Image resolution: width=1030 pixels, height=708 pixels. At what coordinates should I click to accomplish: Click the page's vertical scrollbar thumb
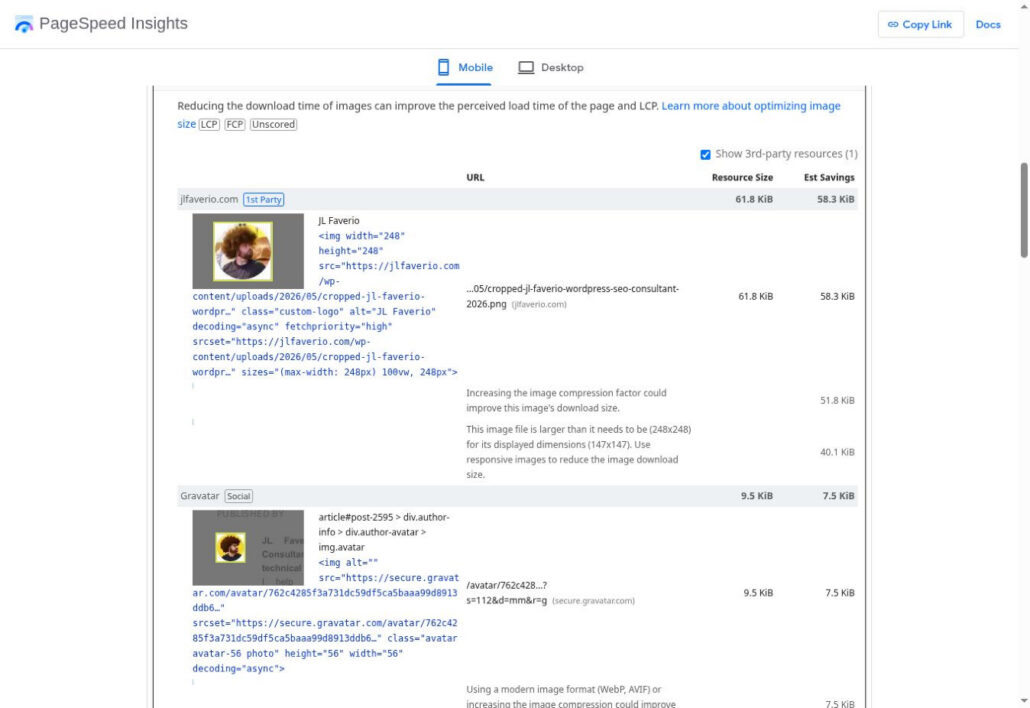point(1024,210)
